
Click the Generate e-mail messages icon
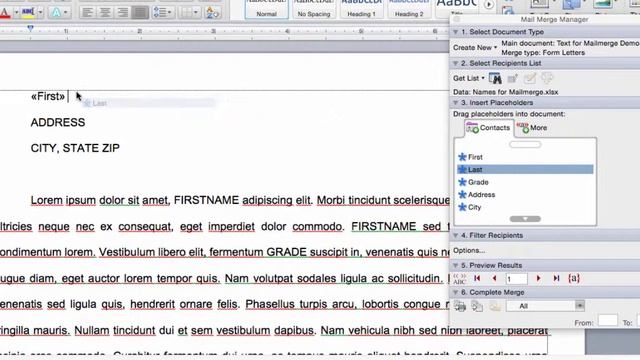tap(495, 306)
